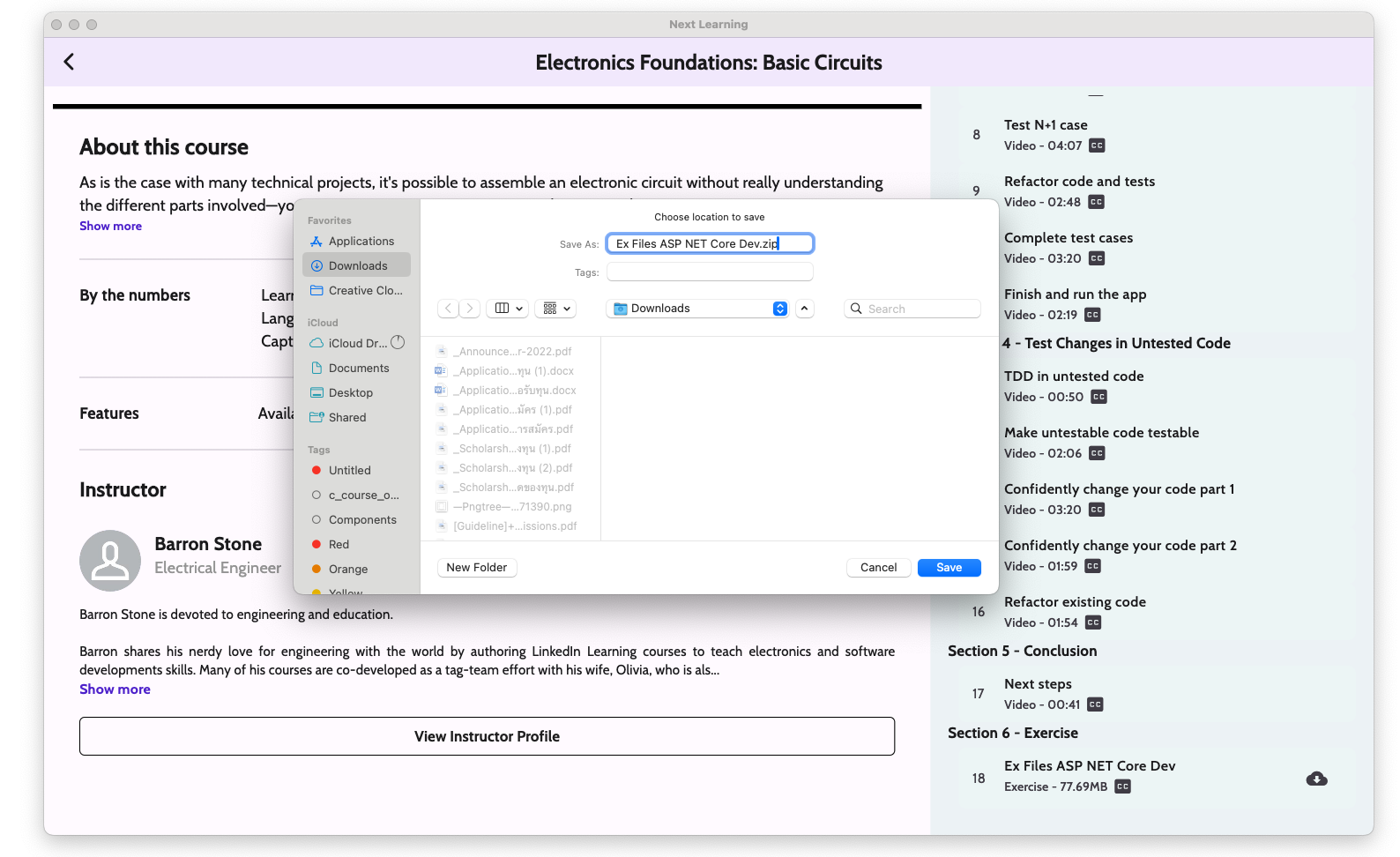
Task: Click the iCloud Drive sync status icon
Action: (398, 343)
